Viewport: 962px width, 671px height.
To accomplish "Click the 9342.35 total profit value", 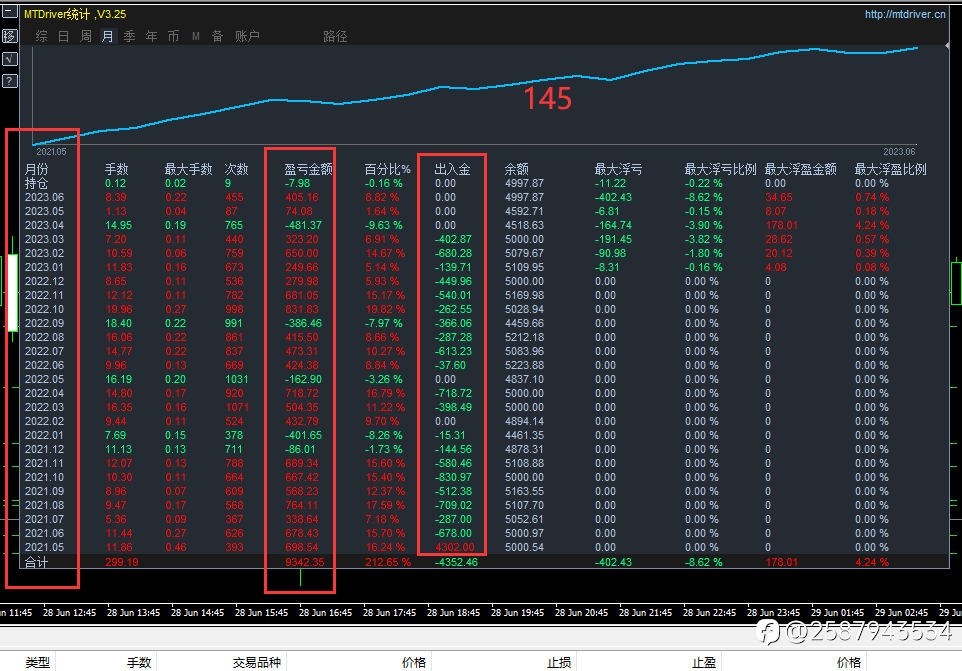I will tap(305, 562).
